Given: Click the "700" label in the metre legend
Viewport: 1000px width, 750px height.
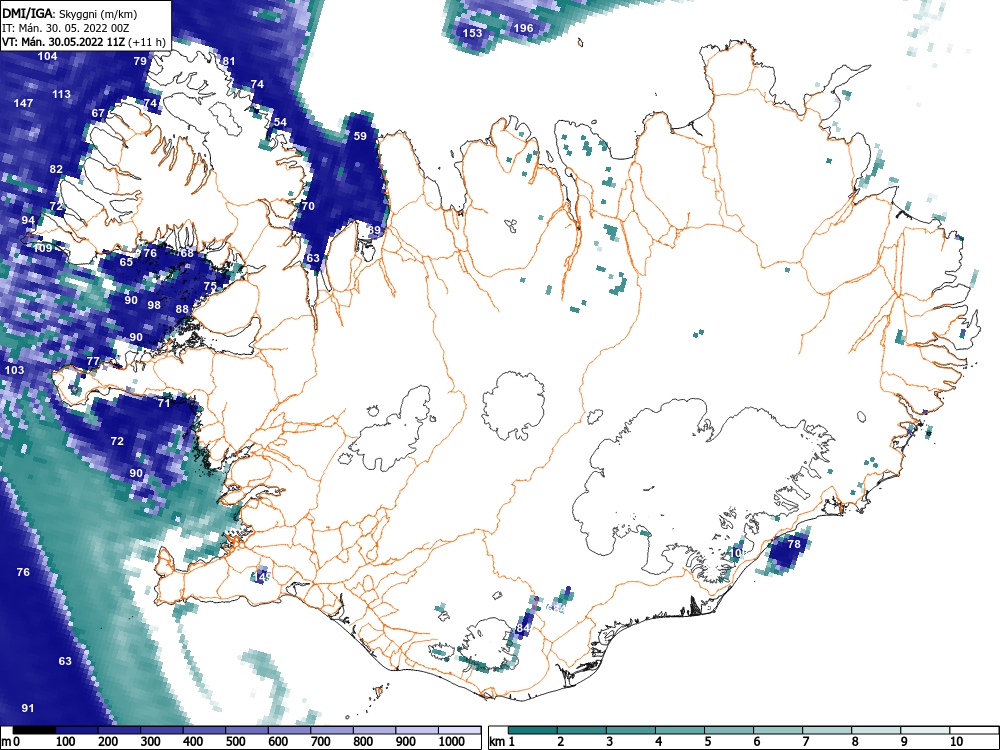Looking at the screenshot, I should click(x=321, y=741).
